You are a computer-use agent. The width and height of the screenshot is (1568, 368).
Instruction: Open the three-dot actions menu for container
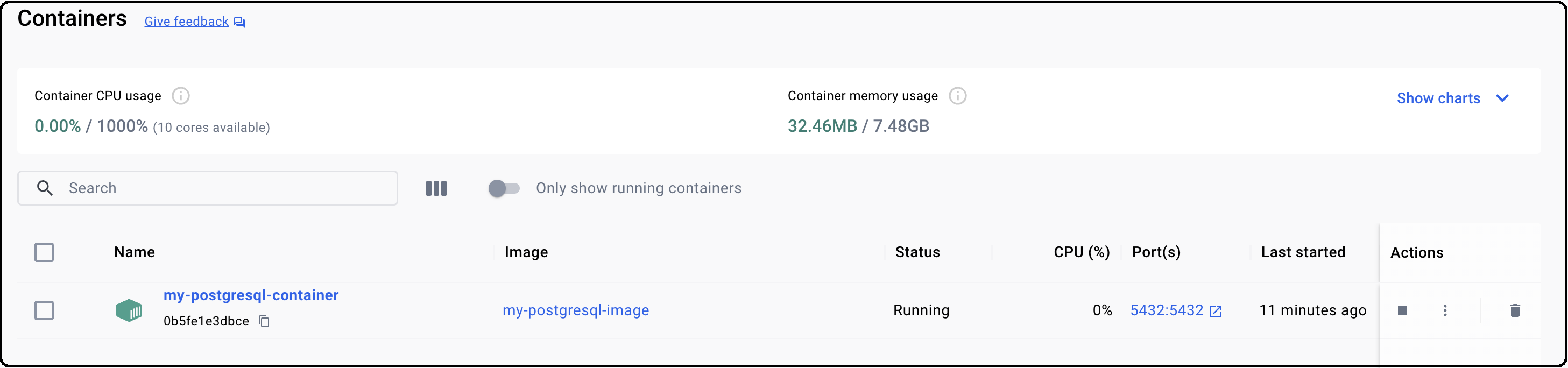pyautogui.click(x=1445, y=311)
